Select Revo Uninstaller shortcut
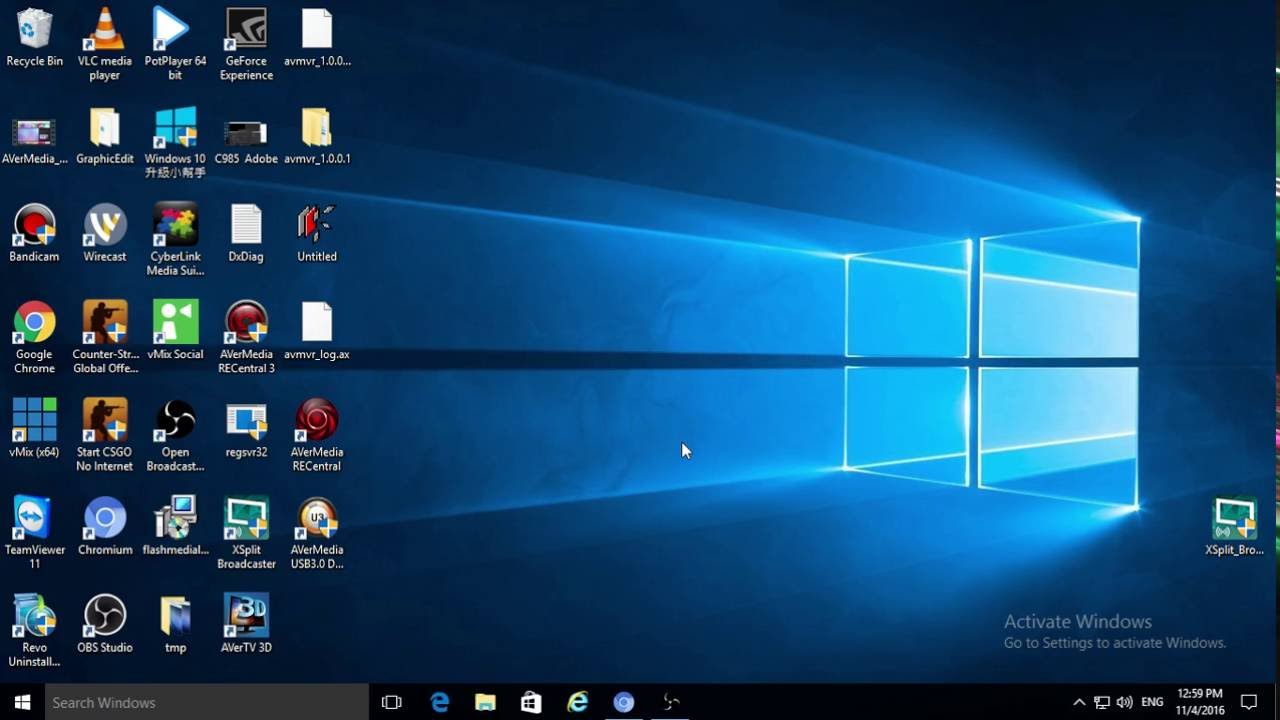 [x=34, y=631]
